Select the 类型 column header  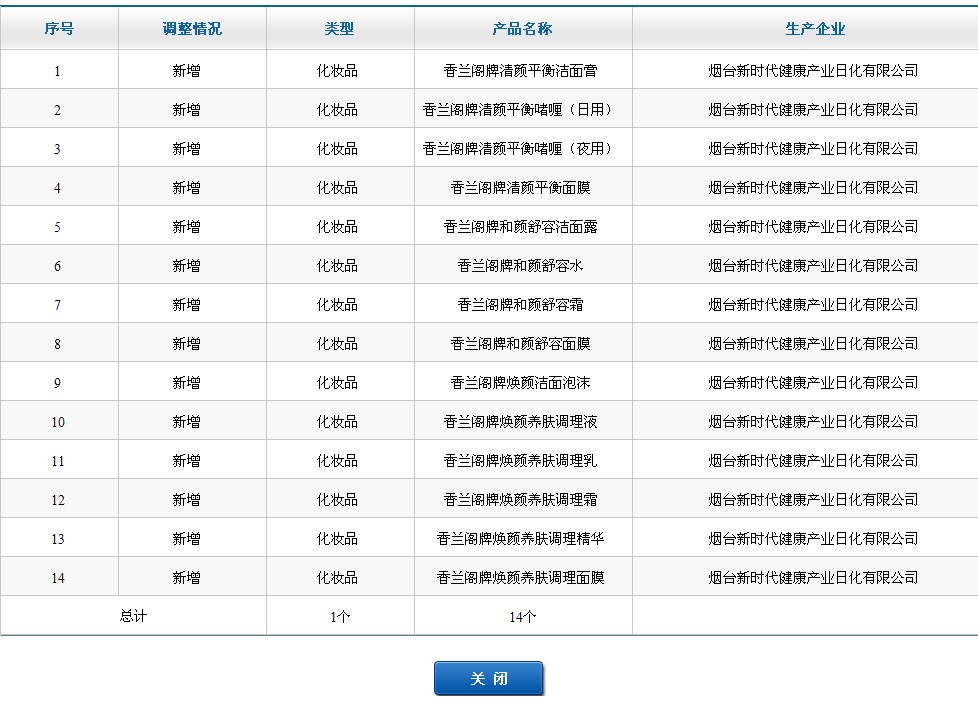pyautogui.click(x=339, y=29)
